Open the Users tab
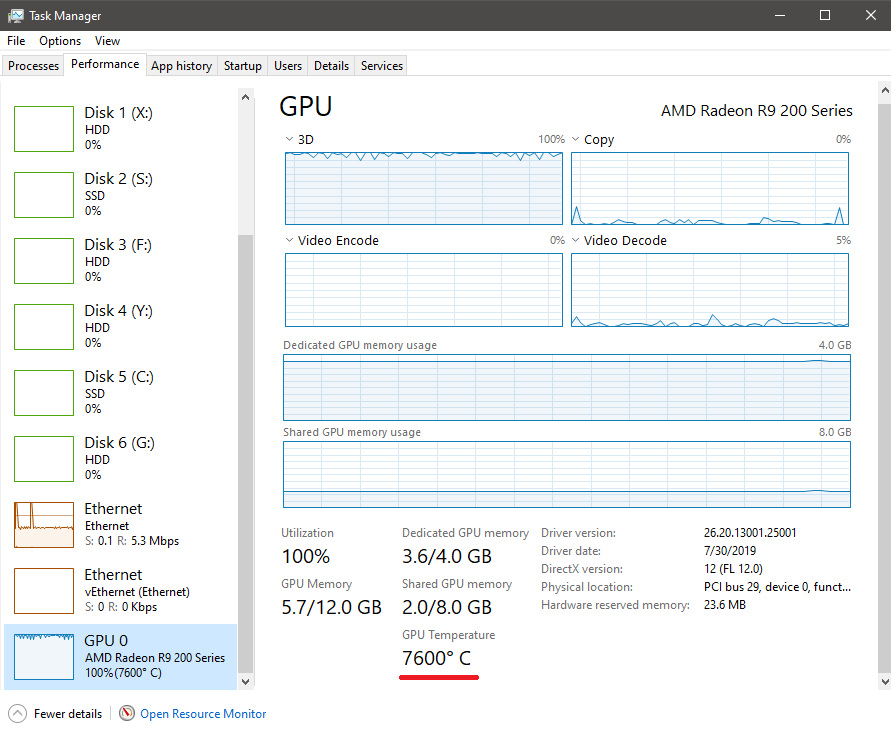The width and height of the screenshot is (891, 731). click(x=288, y=66)
